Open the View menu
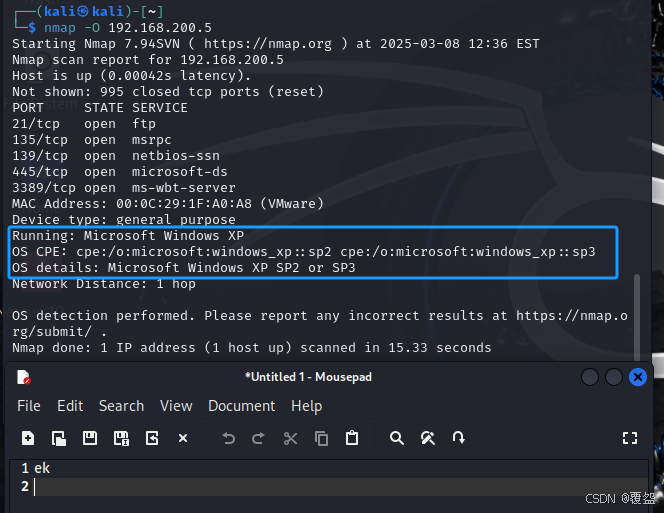The height and width of the screenshot is (513, 664). 176,406
